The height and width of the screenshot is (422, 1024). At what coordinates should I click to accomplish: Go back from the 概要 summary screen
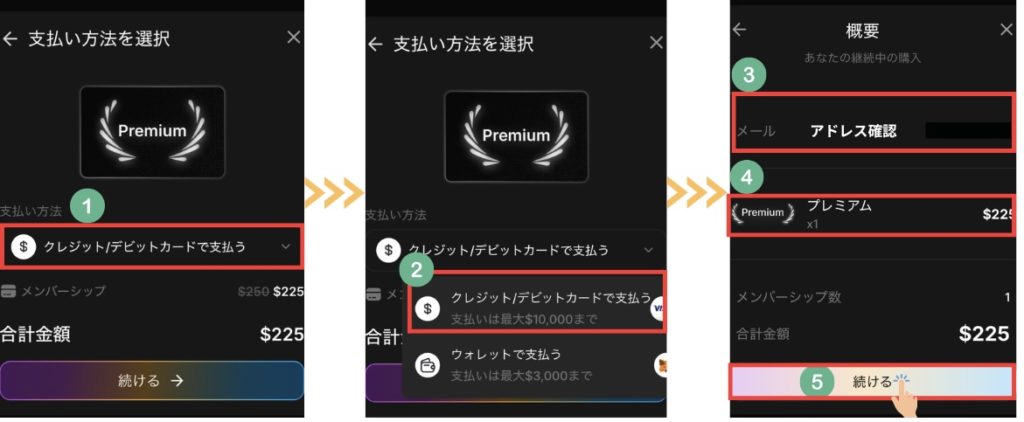739,29
